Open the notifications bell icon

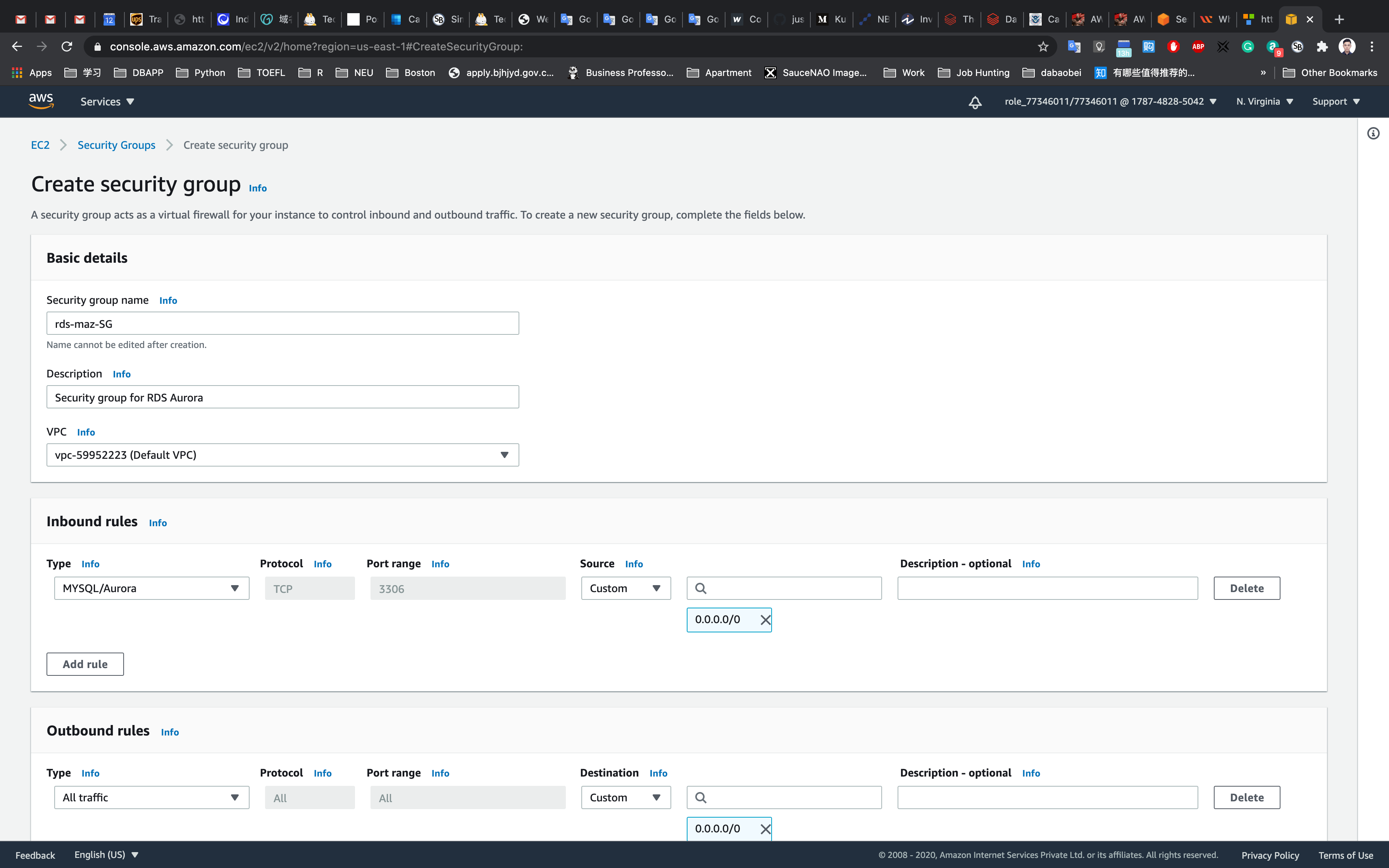975,102
